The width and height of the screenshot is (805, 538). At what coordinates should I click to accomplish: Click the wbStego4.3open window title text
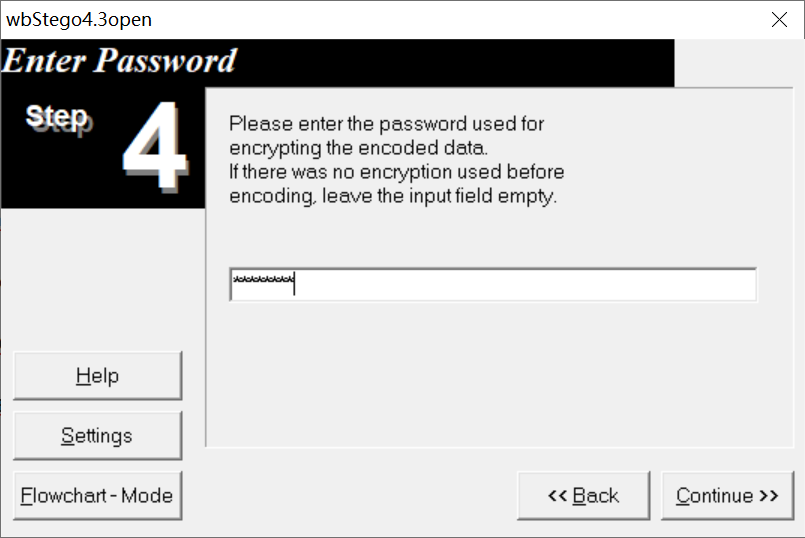tap(79, 20)
